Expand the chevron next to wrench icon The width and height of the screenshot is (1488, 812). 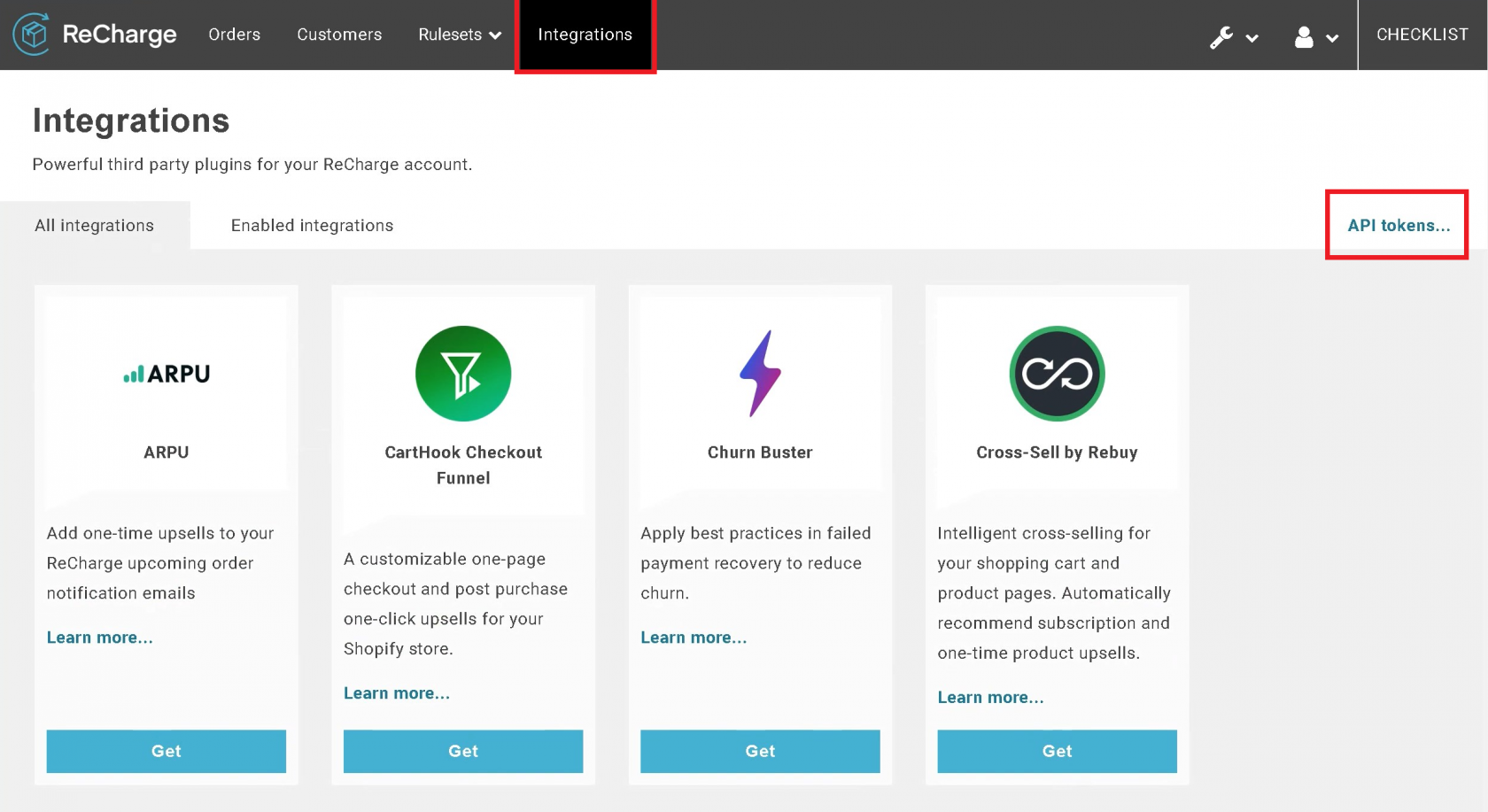(1252, 38)
